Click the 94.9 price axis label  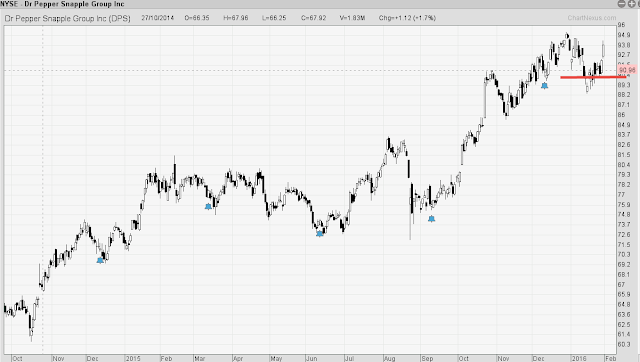coord(624,35)
